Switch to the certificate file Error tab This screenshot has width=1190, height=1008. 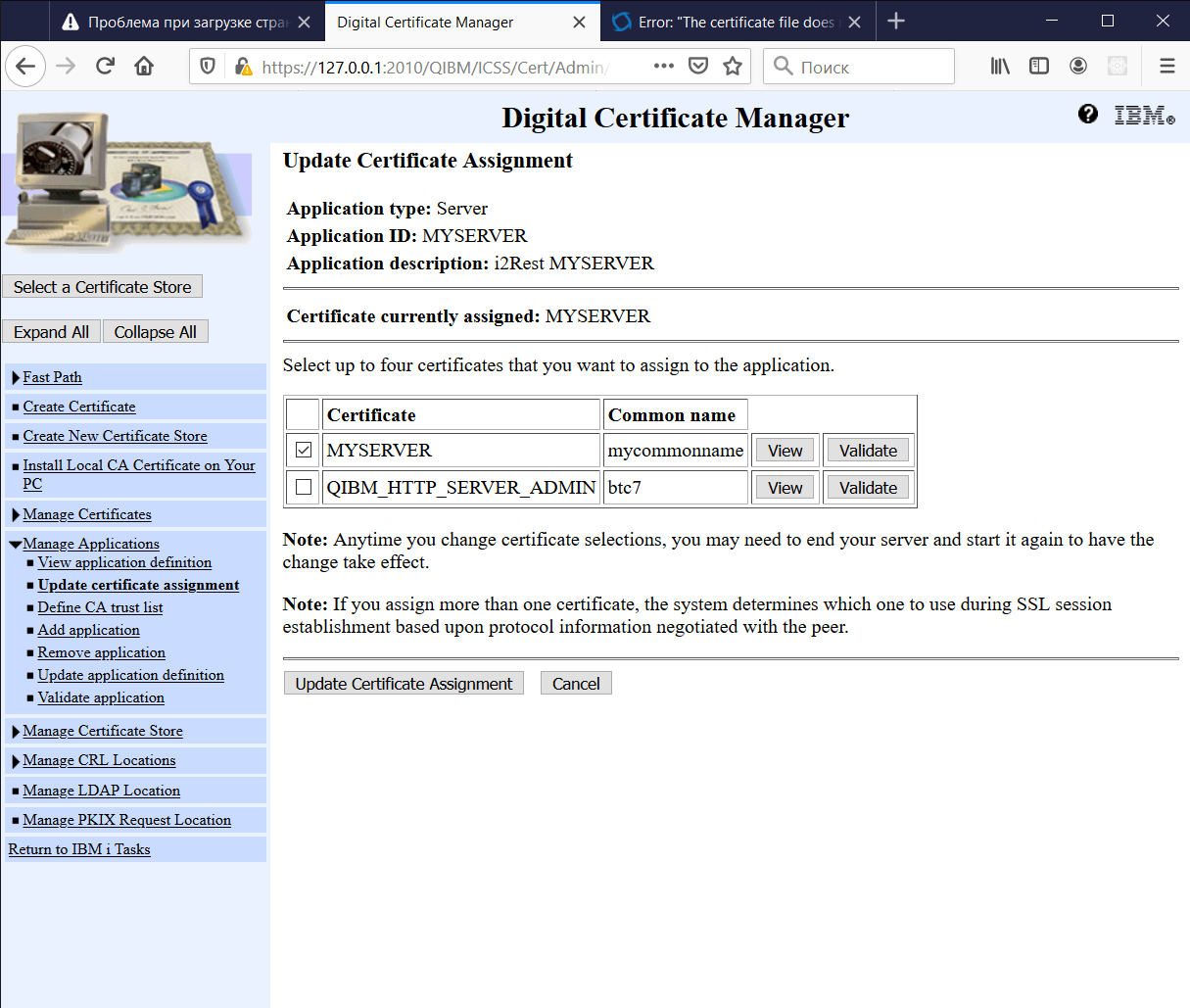[x=737, y=22]
